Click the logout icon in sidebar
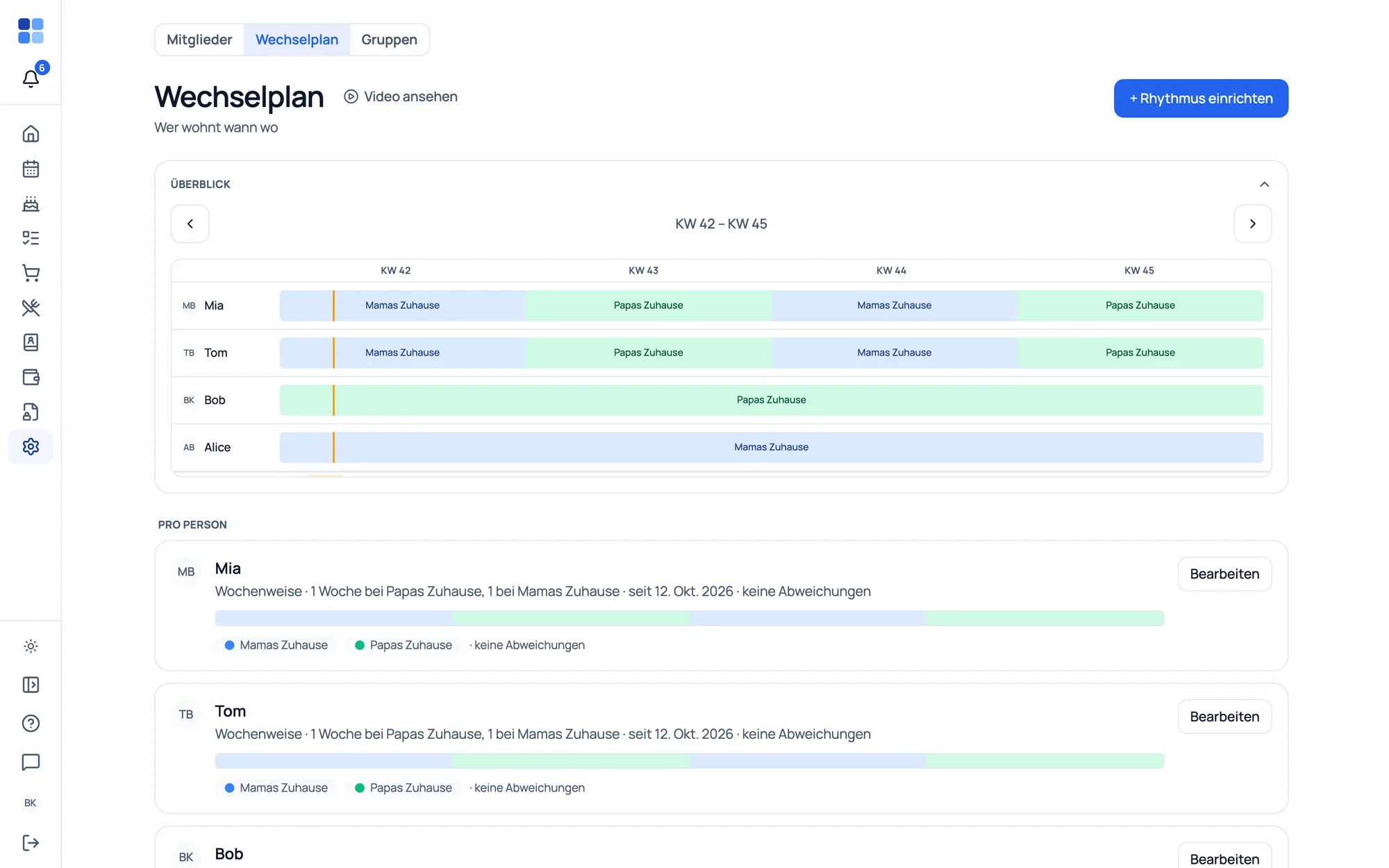This screenshot has height=868, width=1389. pos(31,843)
